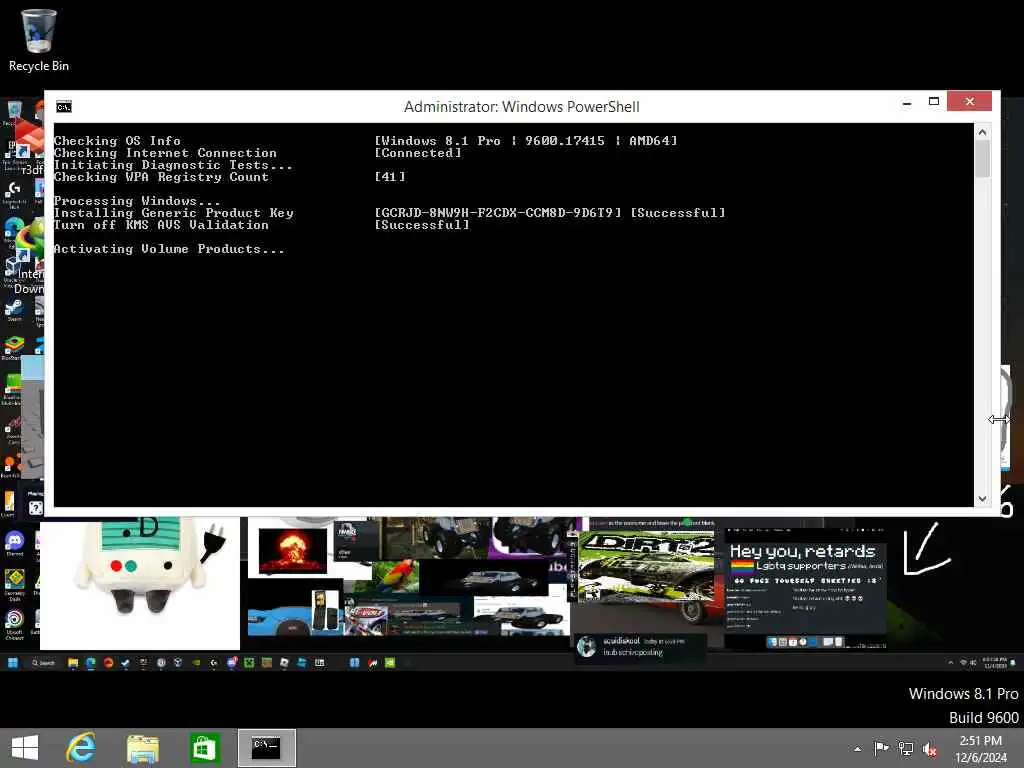Viewport: 1024px width, 768px height.
Task: Click the 'Checking Internet Connection' line
Action: [x=165, y=153]
